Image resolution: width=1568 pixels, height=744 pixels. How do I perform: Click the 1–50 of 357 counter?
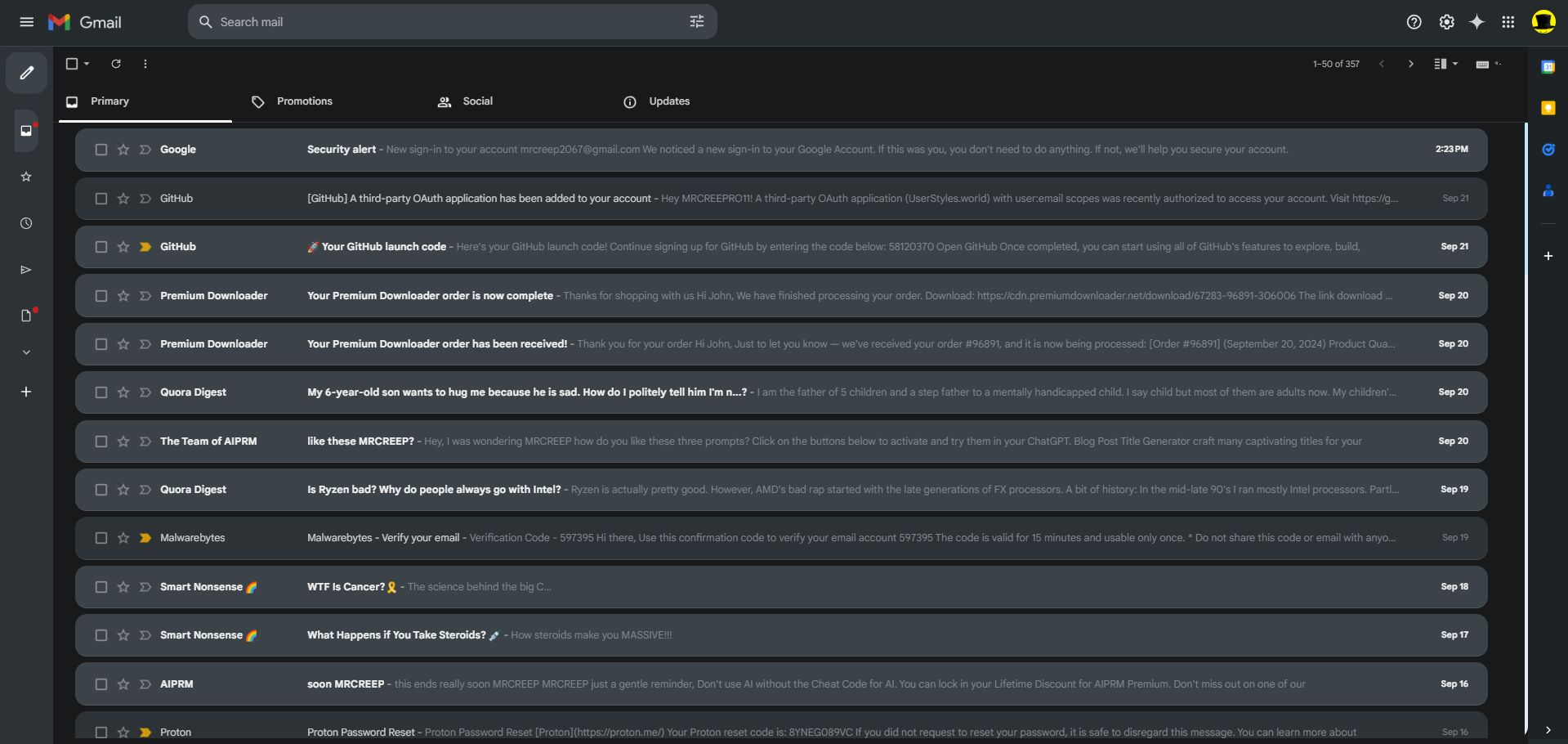point(1336,64)
